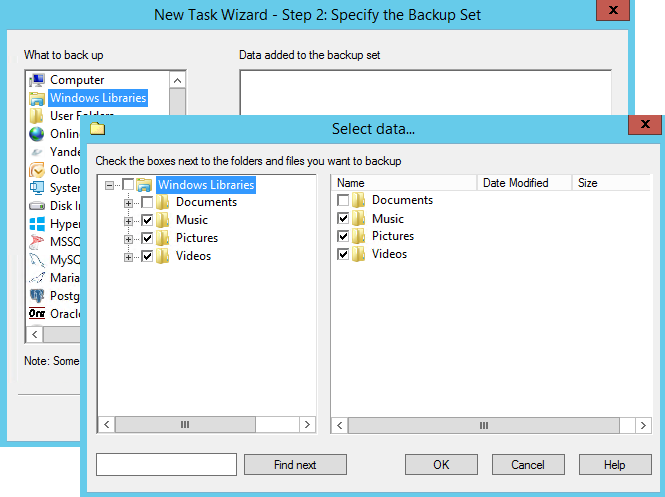Click the MariaDB icon in wizard list
This screenshot has height=497, width=665.
[37, 278]
